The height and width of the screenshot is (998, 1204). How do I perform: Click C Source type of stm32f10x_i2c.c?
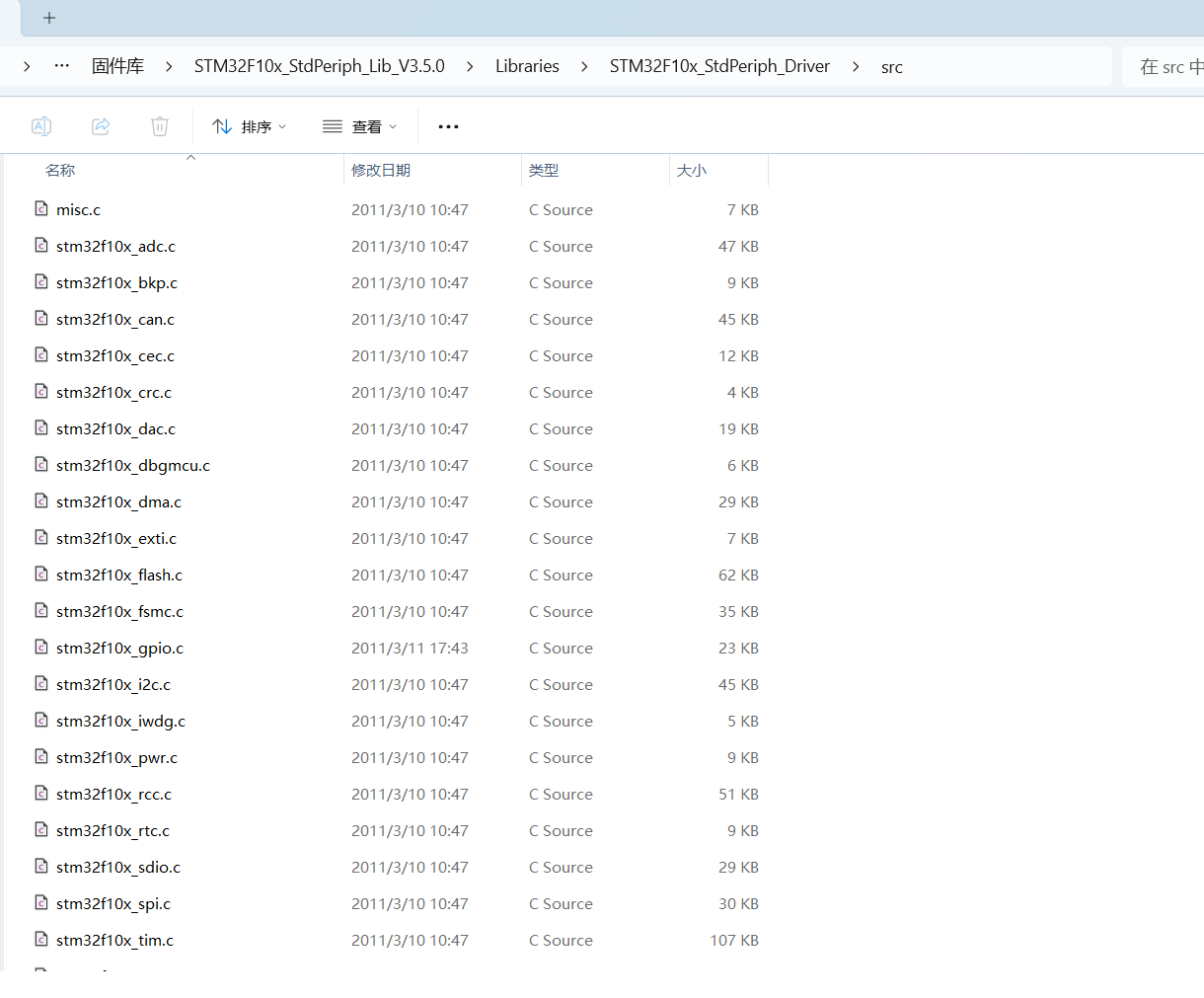tap(561, 685)
